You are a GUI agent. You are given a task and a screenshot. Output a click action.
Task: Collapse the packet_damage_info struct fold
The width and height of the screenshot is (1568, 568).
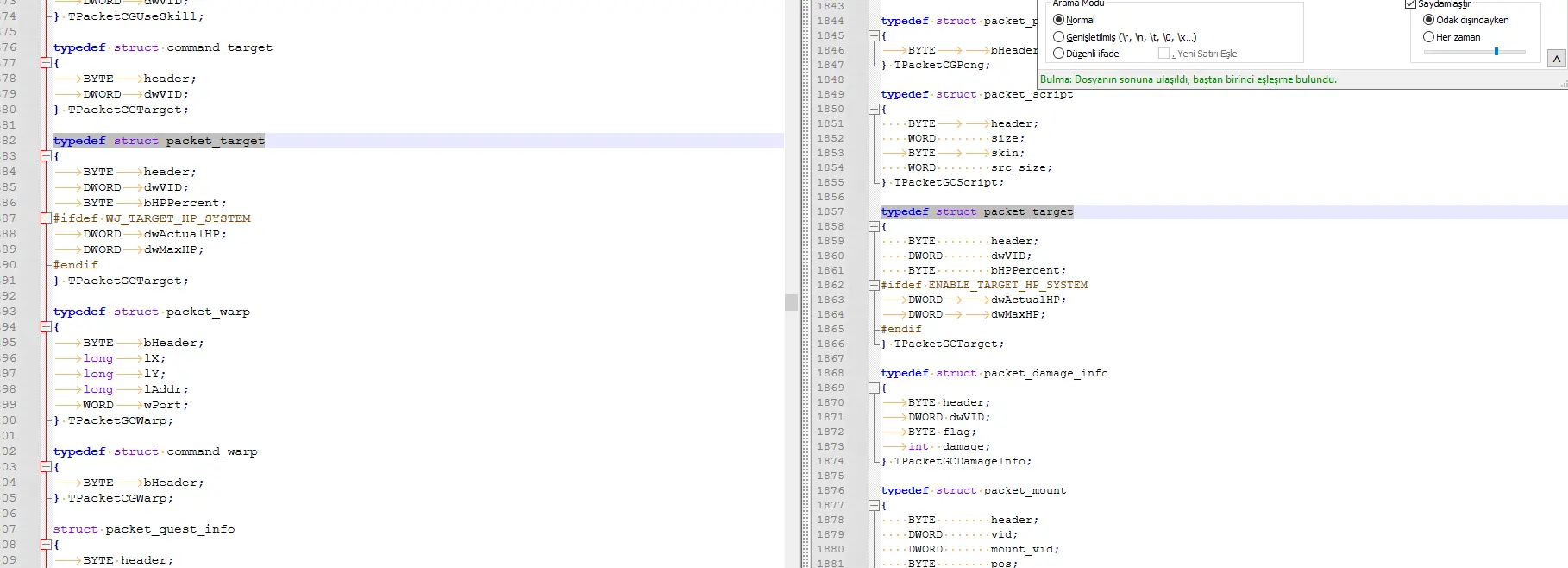coord(874,388)
